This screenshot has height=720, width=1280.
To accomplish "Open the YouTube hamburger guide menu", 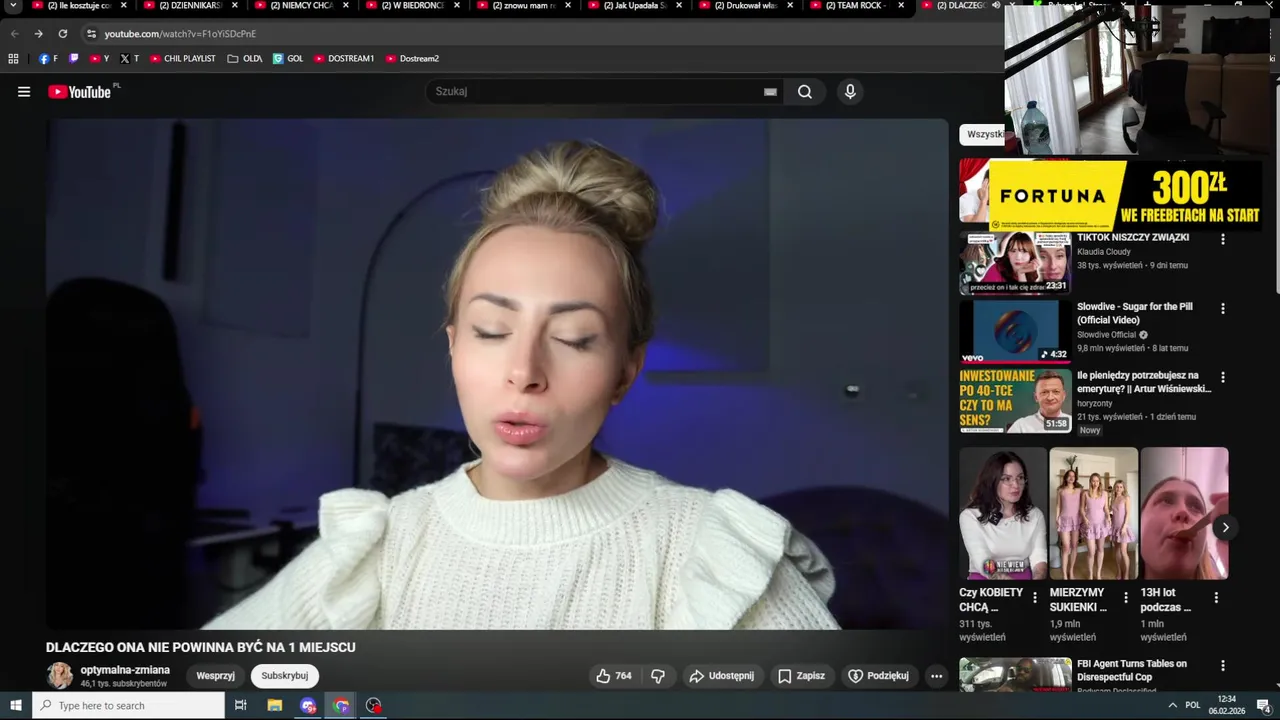I will pyautogui.click(x=24, y=92).
